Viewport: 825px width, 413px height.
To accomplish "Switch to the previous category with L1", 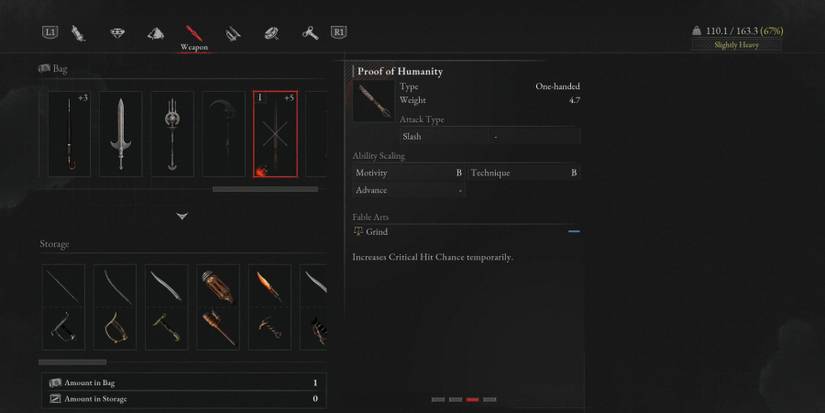I will point(50,32).
